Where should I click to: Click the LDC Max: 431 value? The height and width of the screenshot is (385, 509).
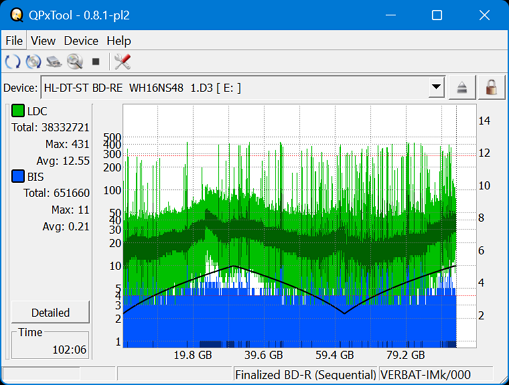point(67,144)
